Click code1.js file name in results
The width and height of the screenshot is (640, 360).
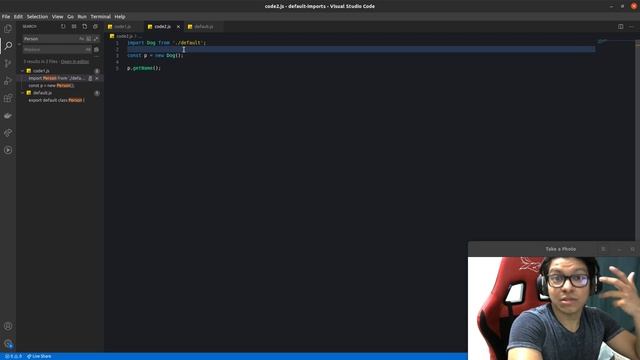[x=41, y=71]
